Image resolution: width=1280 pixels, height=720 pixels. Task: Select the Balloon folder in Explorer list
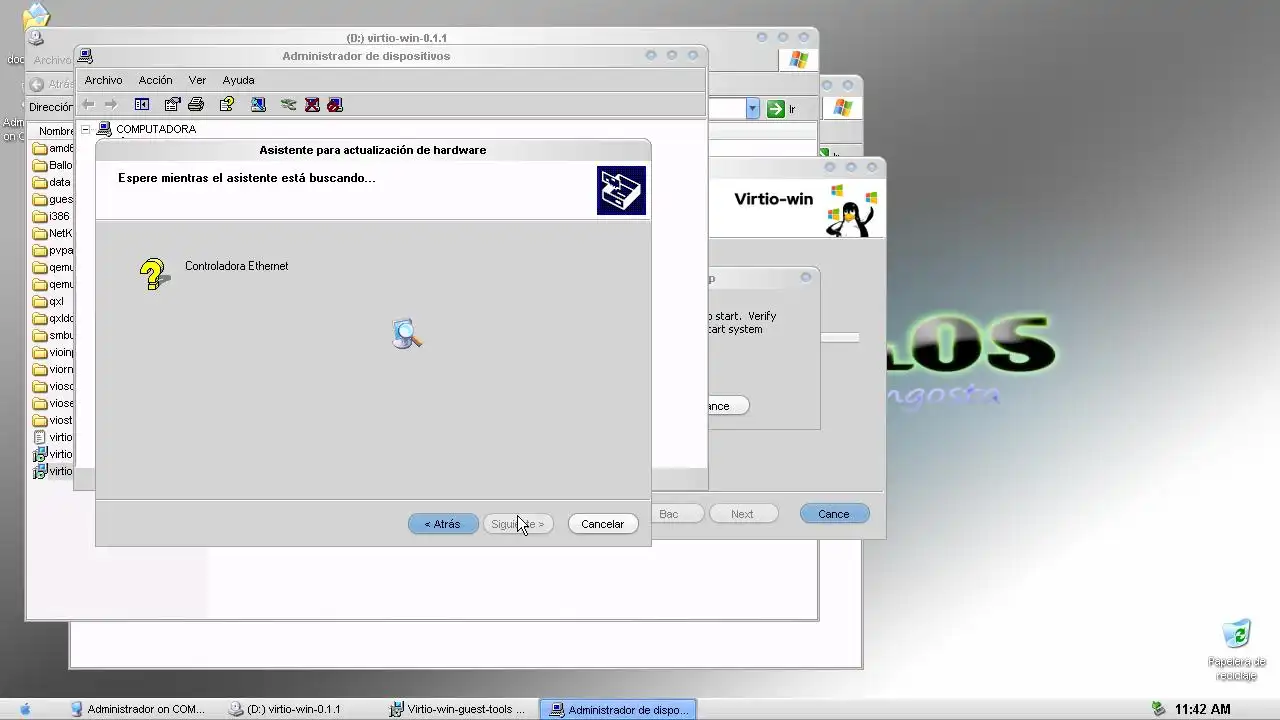53,165
